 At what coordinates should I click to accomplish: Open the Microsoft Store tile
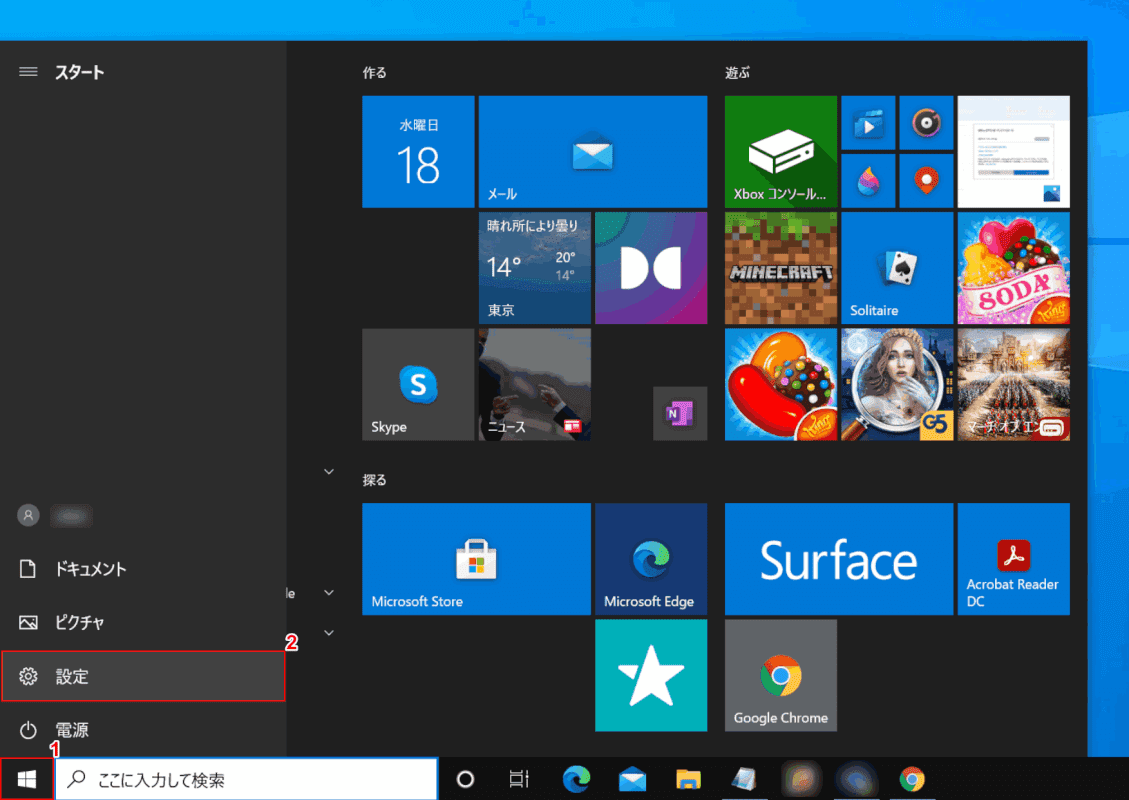(476, 559)
